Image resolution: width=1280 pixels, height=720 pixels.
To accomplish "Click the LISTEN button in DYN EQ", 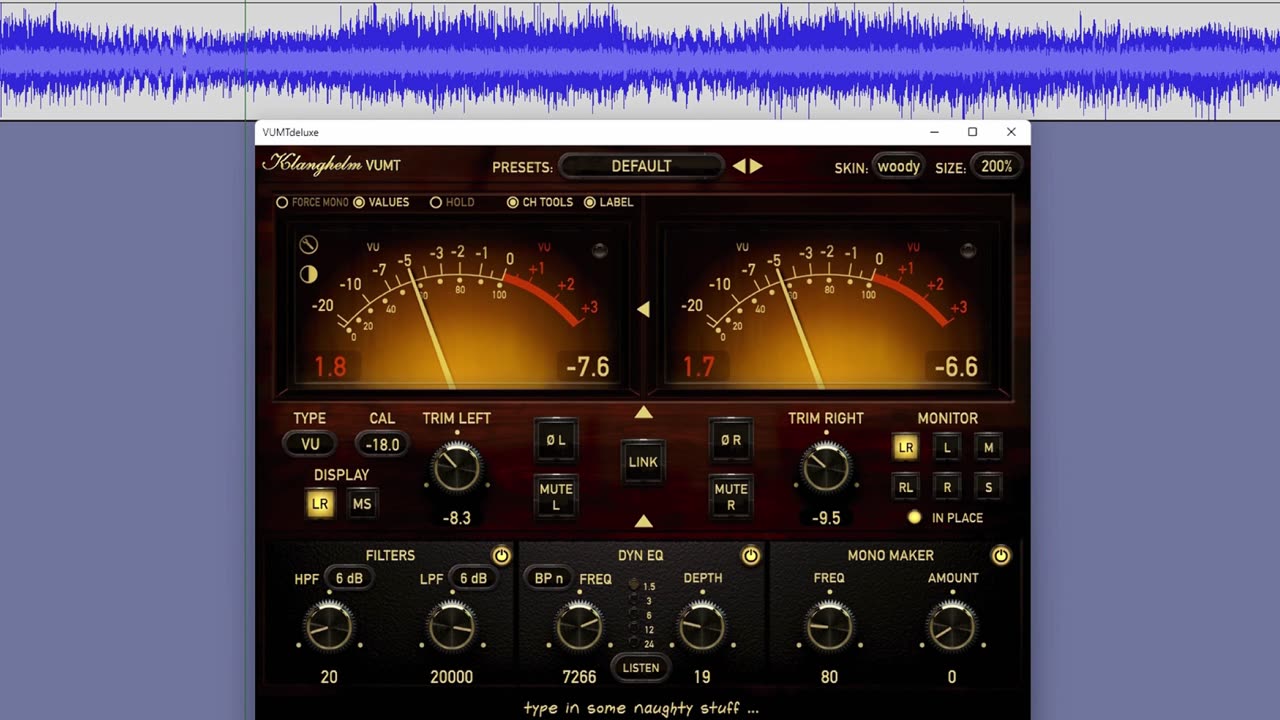I will pos(641,668).
